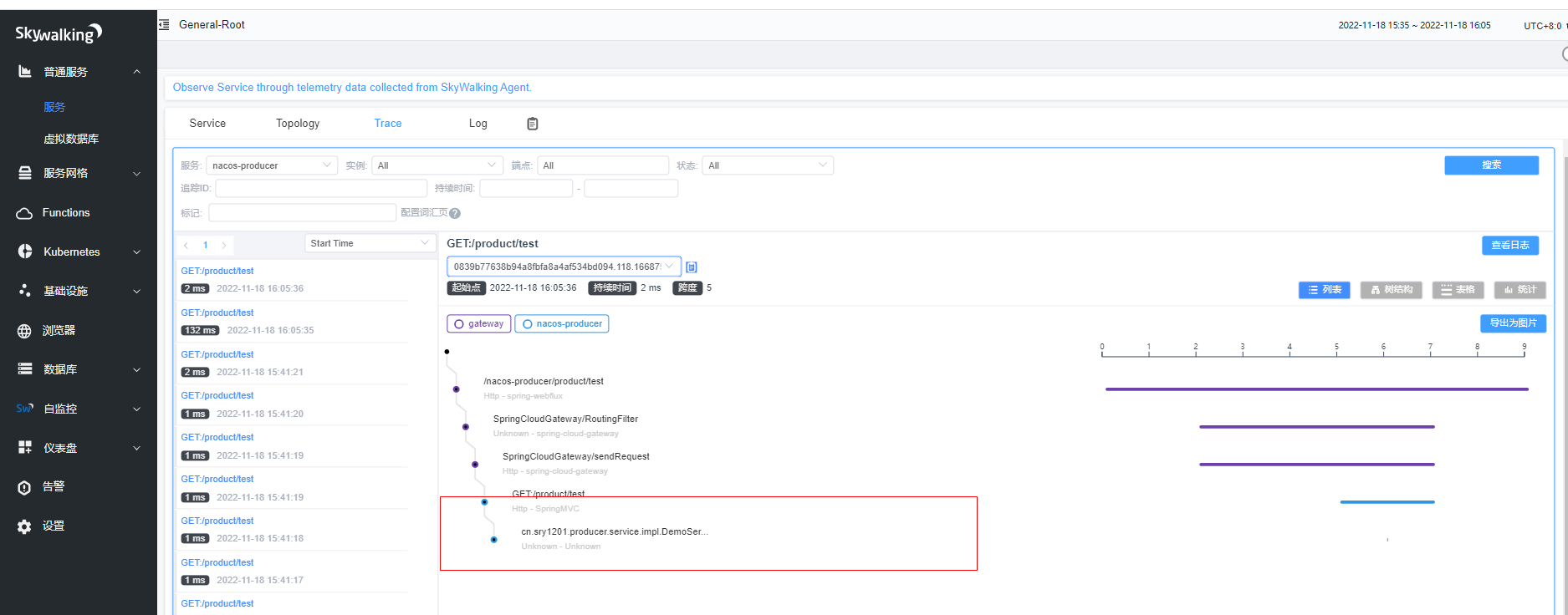Click the span dot for /nacos-producer/product/test
The height and width of the screenshot is (615, 1568).
coord(456,389)
